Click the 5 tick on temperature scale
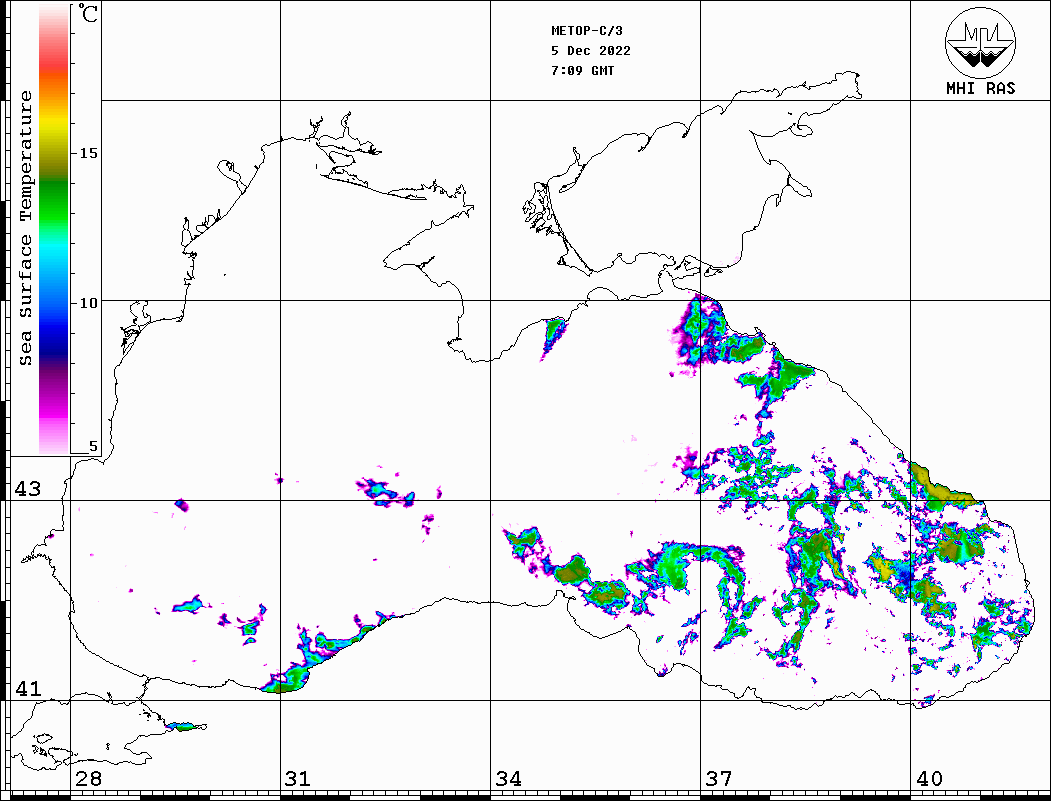Viewport: 1051px width, 801px height. pyautogui.click(x=92, y=446)
